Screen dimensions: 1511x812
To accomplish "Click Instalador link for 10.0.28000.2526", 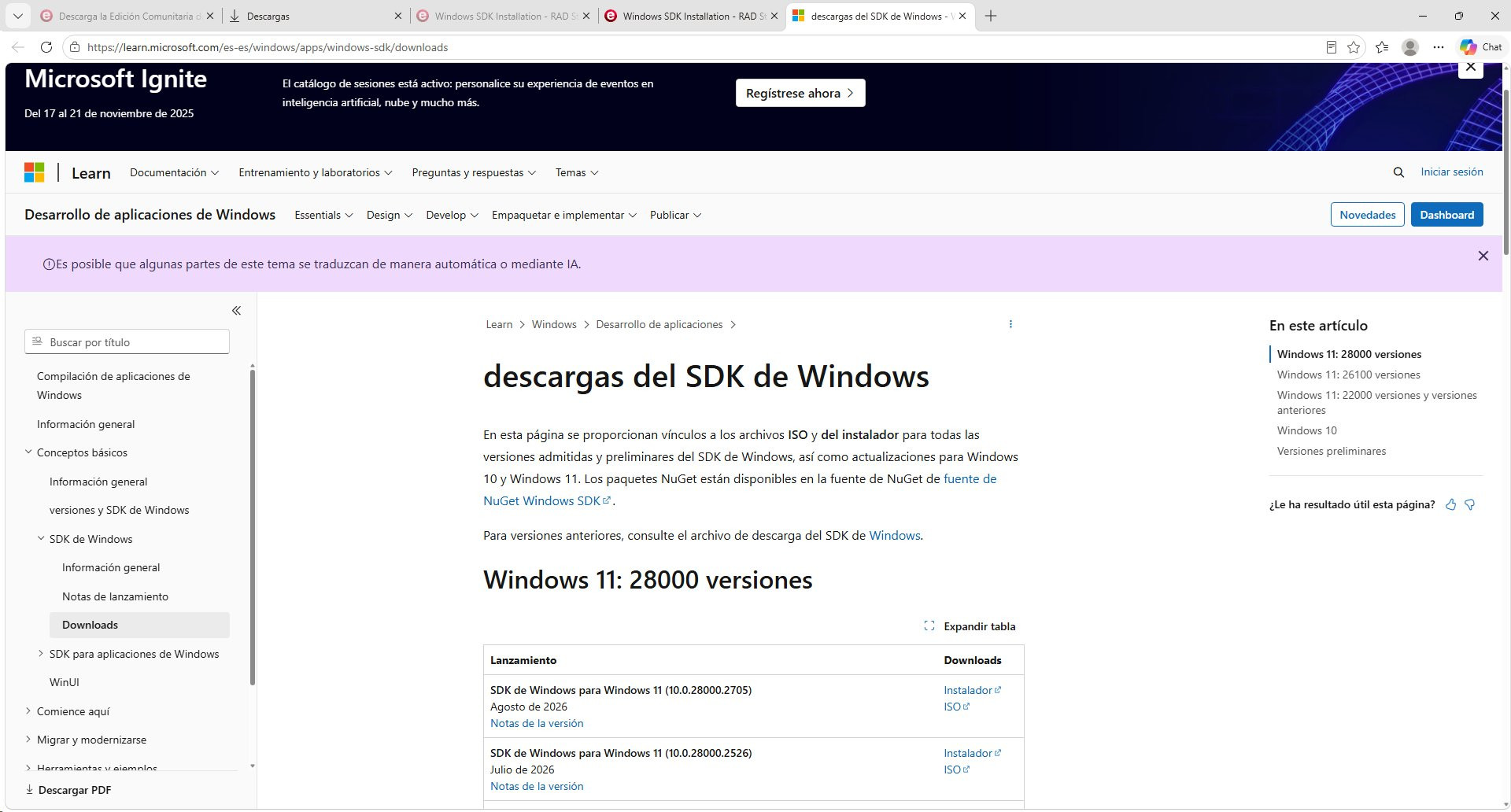I will pyautogui.click(x=972, y=753).
